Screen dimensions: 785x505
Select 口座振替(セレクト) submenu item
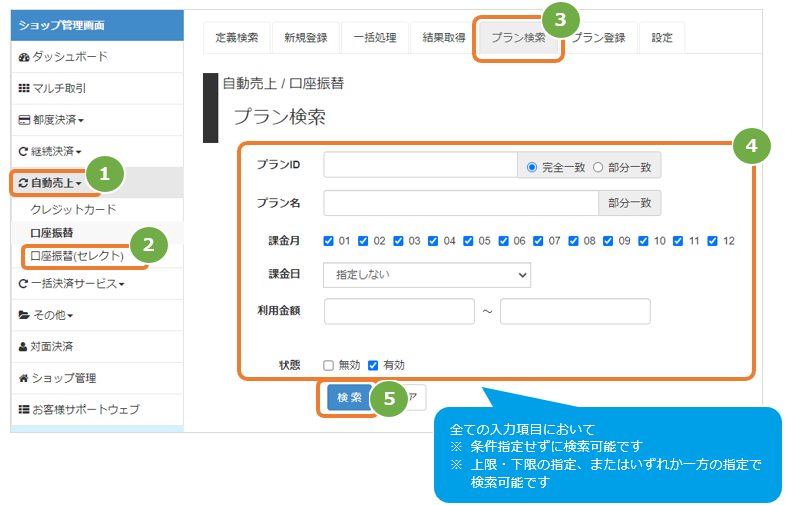point(77,256)
